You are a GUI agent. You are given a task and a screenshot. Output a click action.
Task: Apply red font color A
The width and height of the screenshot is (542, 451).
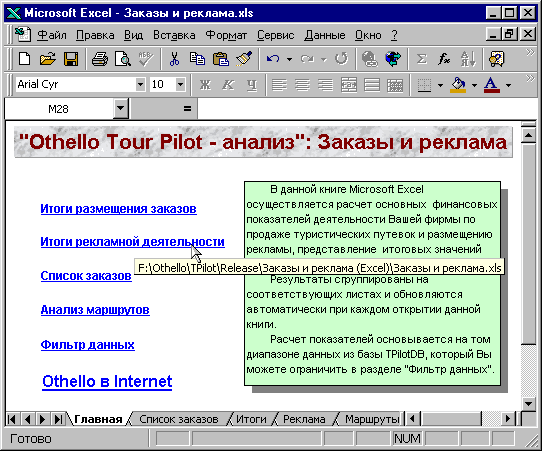492,85
